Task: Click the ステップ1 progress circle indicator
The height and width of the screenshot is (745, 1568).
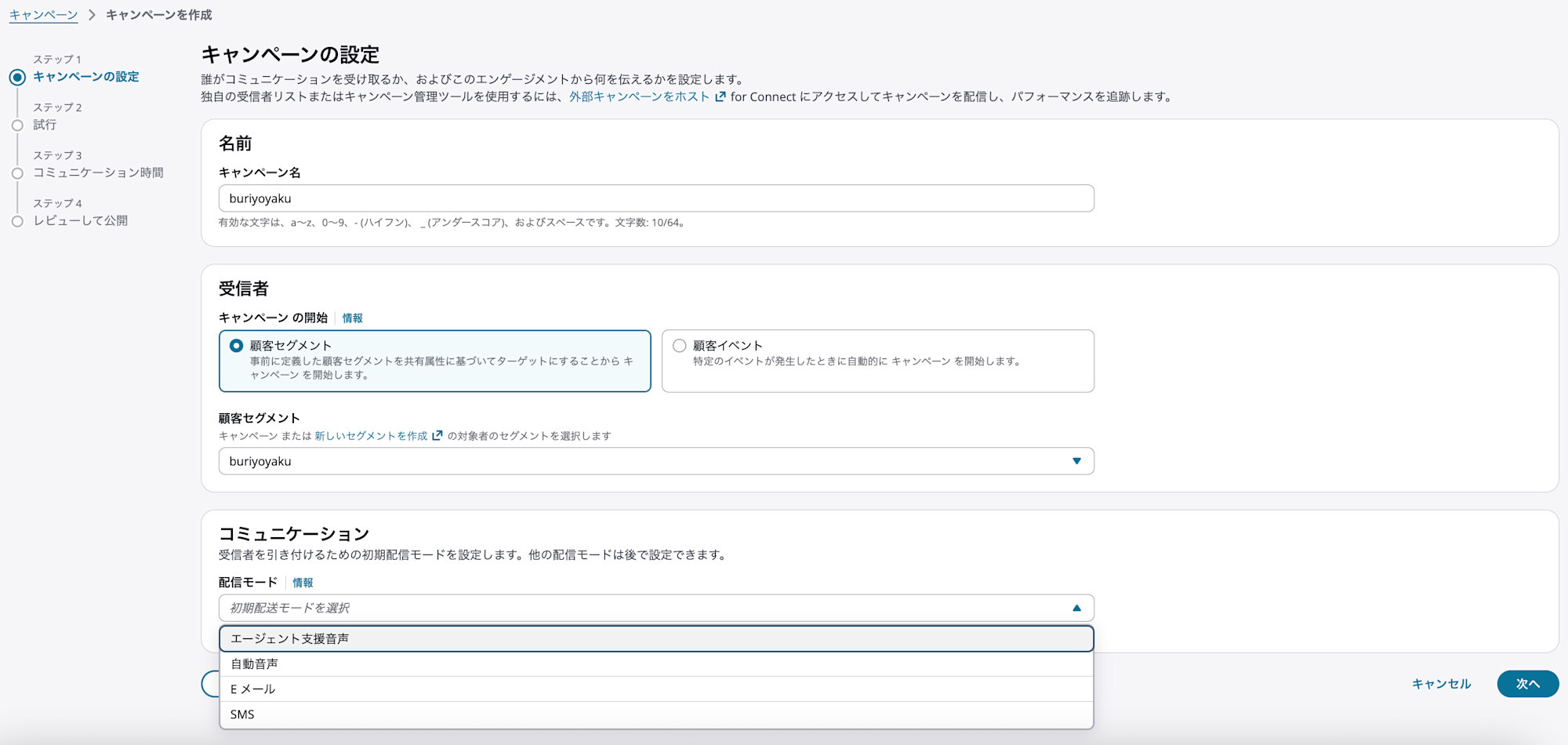Action: pyautogui.click(x=17, y=77)
